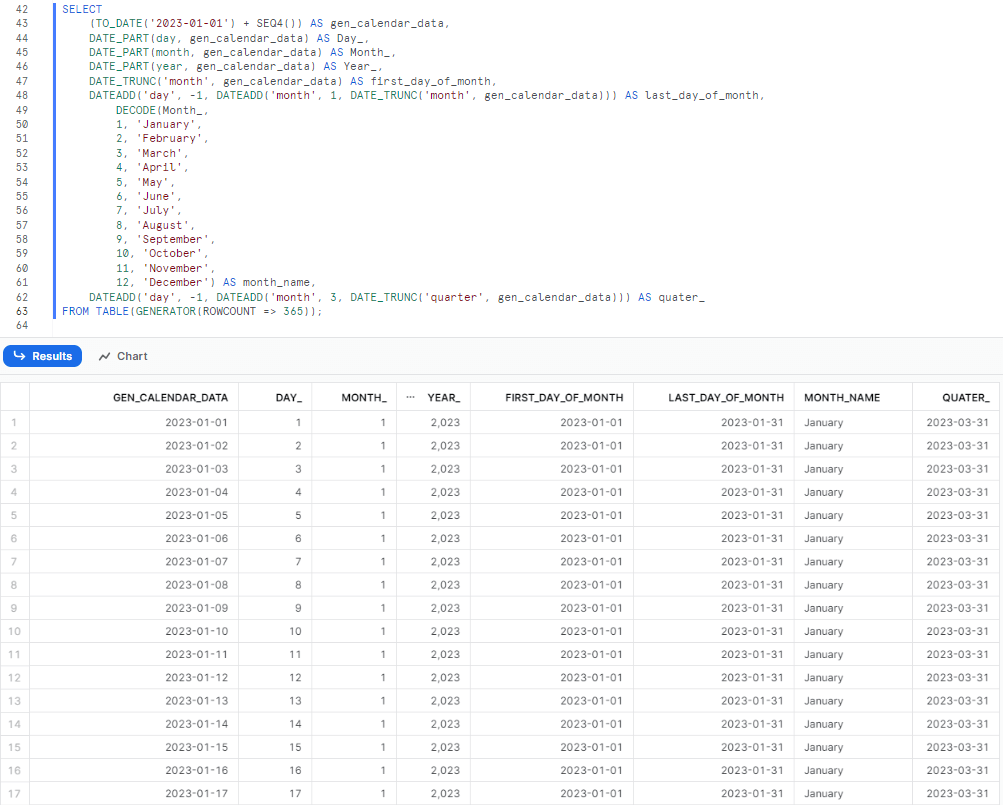Open the Results tab
The height and width of the screenshot is (805, 1003).
click(42, 356)
